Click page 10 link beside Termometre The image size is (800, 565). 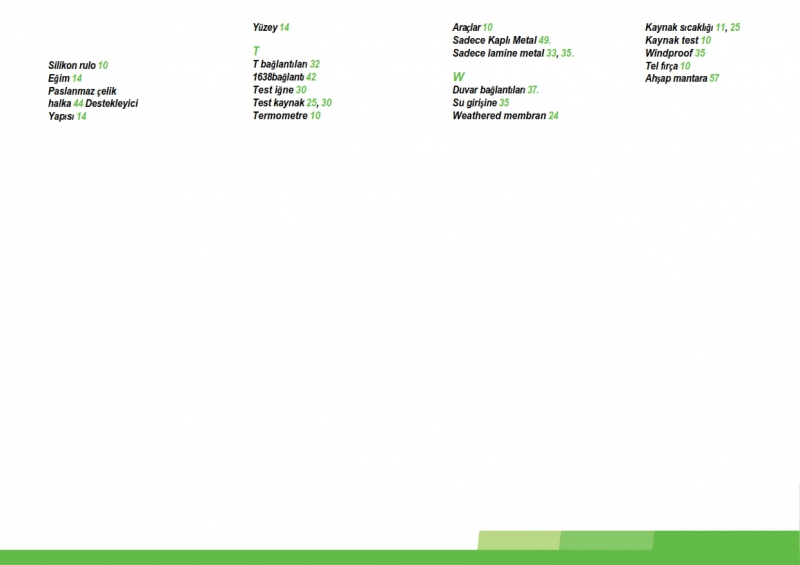pyautogui.click(x=315, y=116)
